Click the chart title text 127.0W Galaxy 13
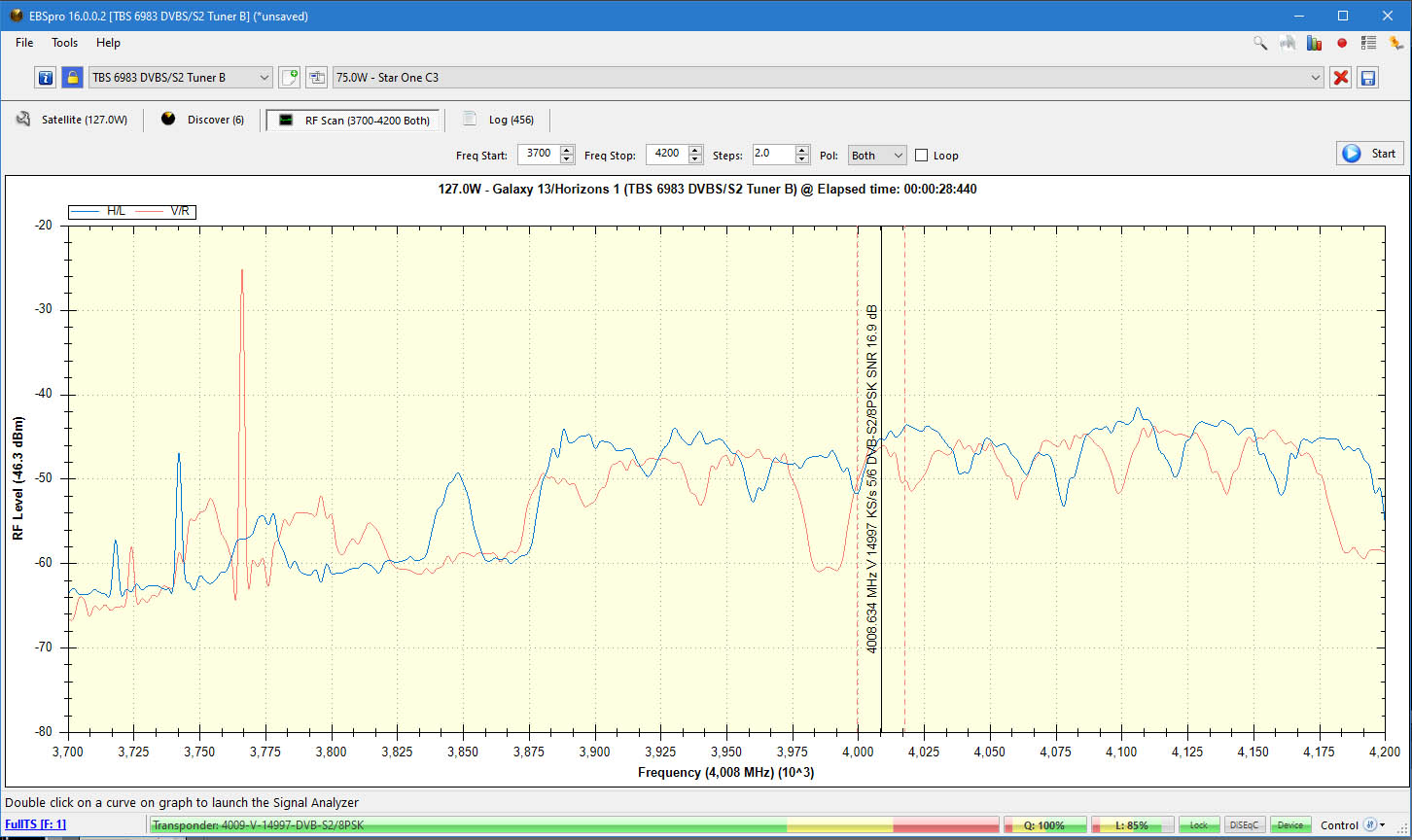The height and width of the screenshot is (840, 1412). tap(707, 189)
